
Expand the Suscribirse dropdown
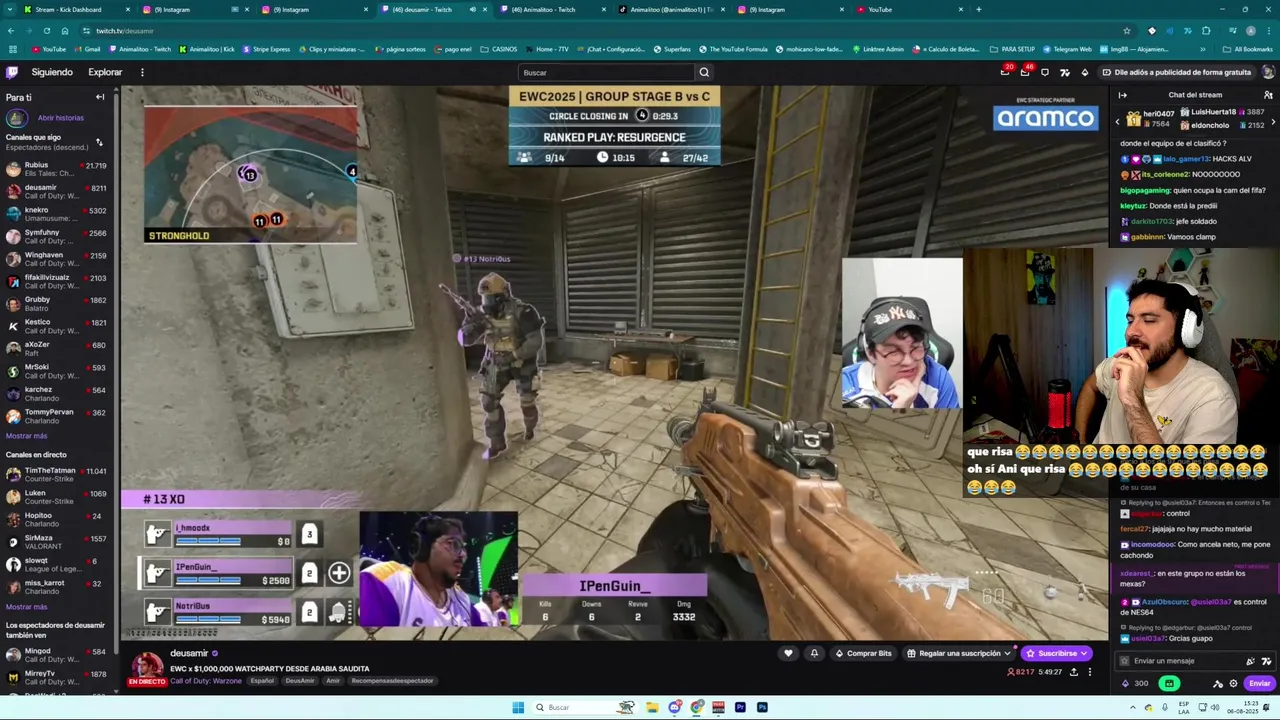(x=1083, y=653)
